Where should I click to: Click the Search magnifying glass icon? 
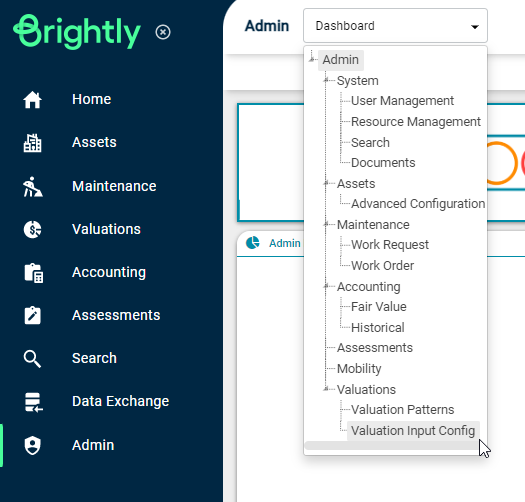point(32,359)
